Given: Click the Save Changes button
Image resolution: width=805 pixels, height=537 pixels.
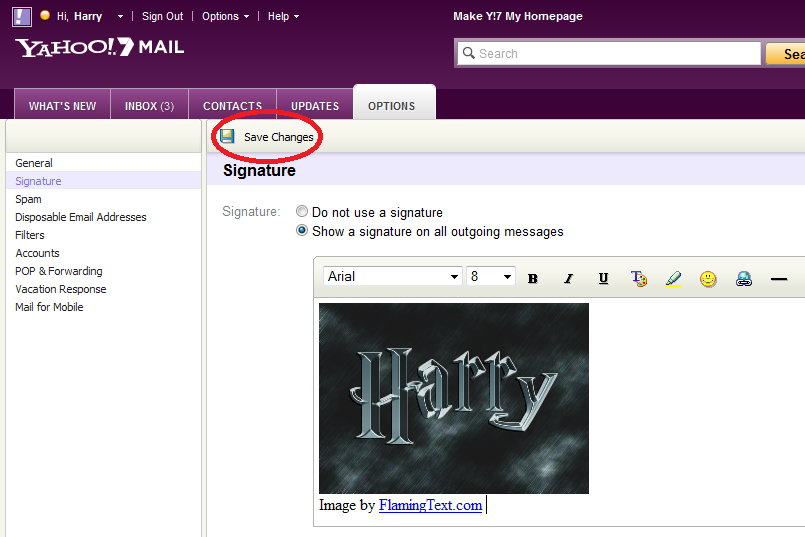Looking at the screenshot, I should point(267,137).
